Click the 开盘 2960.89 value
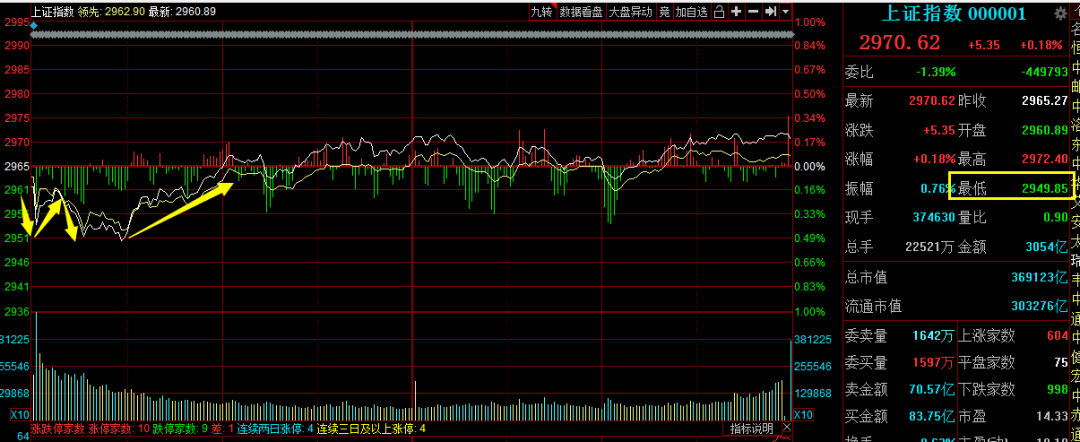 tap(1043, 130)
